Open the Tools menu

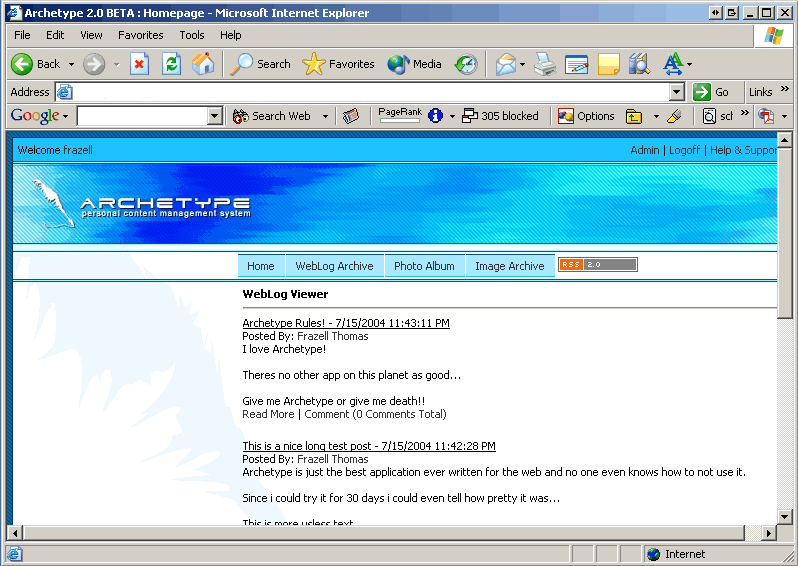pos(192,35)
